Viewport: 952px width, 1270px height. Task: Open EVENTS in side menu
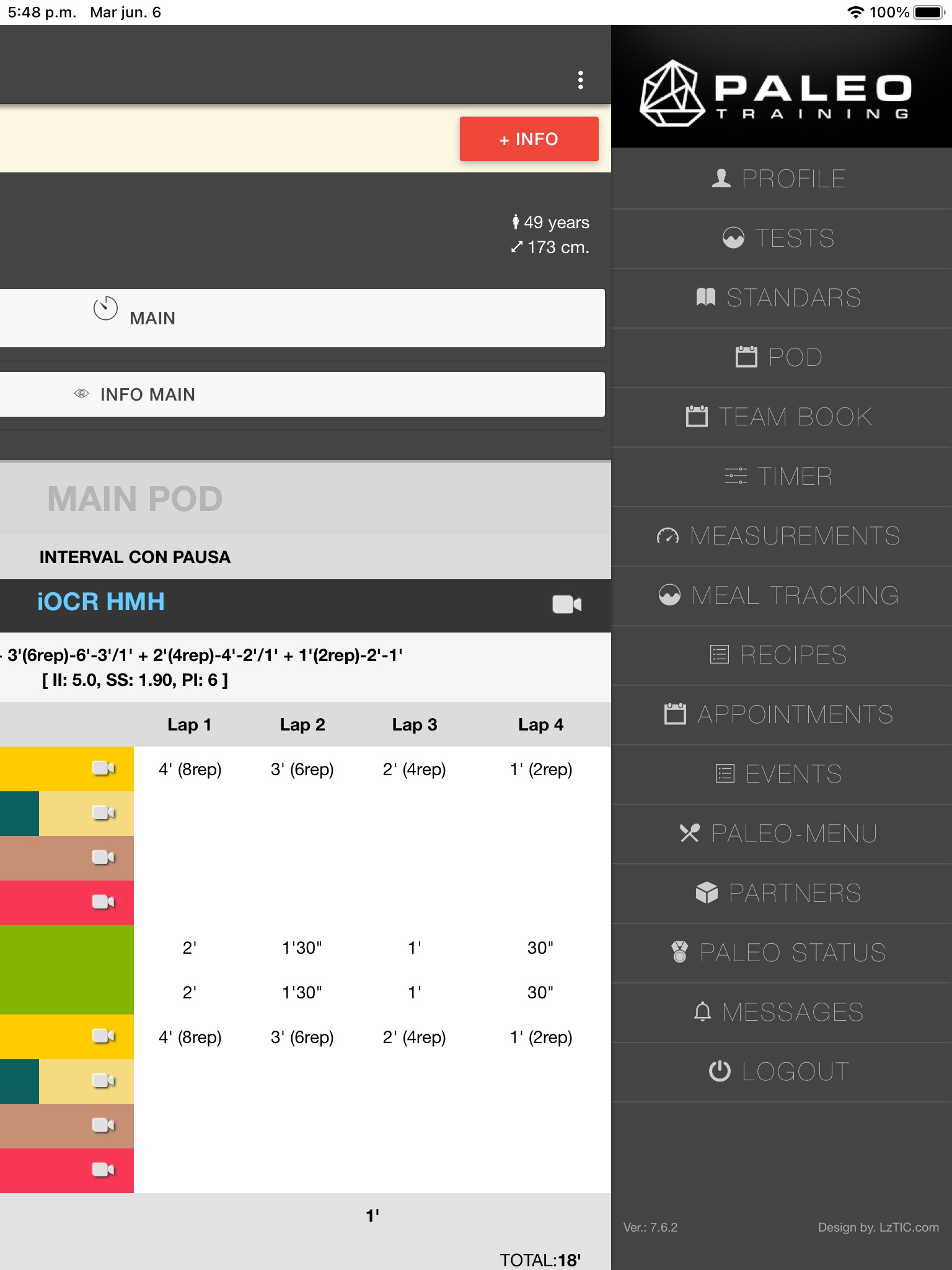[x=782, y=774]
